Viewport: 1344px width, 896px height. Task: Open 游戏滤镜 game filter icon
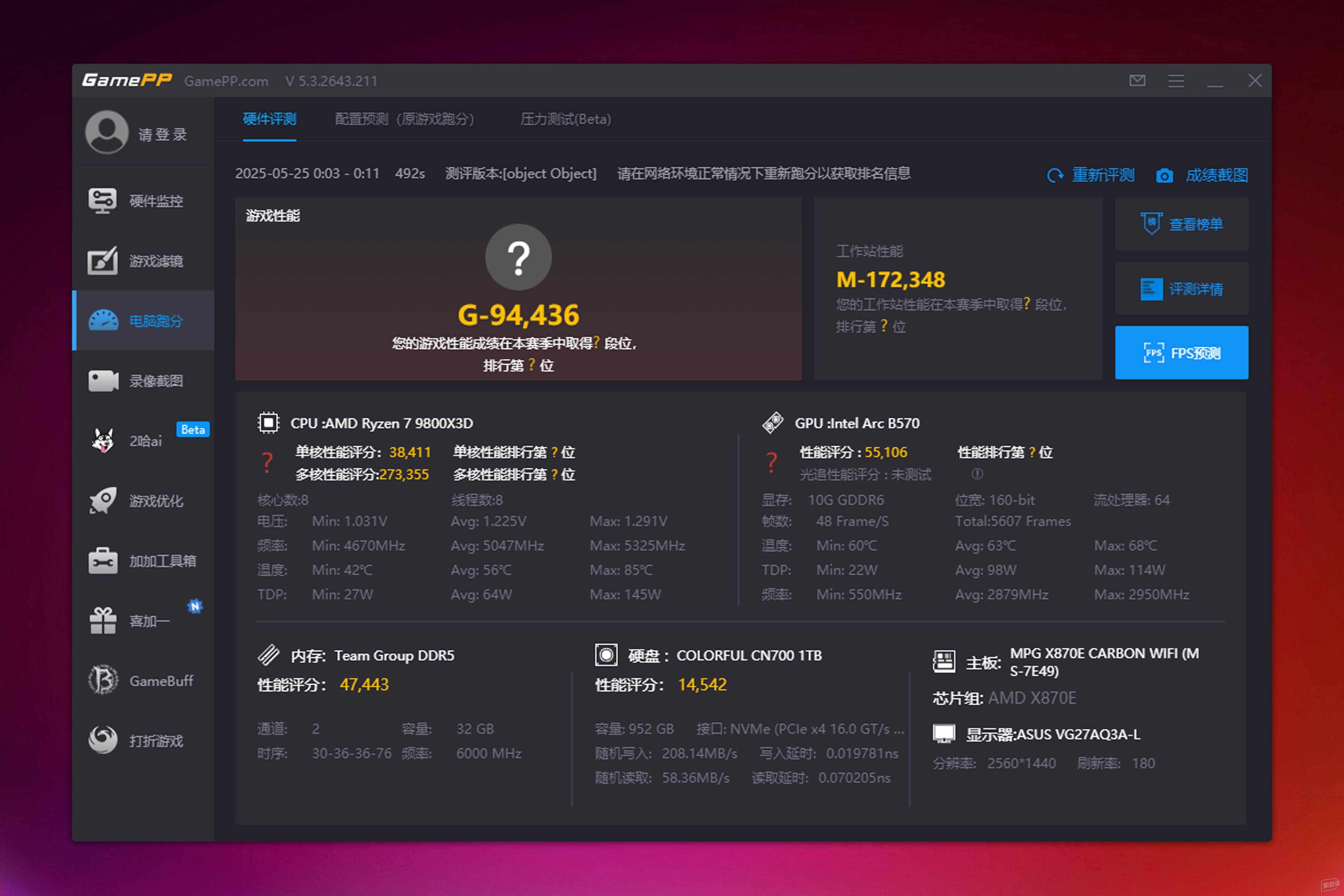click(x=103, y=261)
